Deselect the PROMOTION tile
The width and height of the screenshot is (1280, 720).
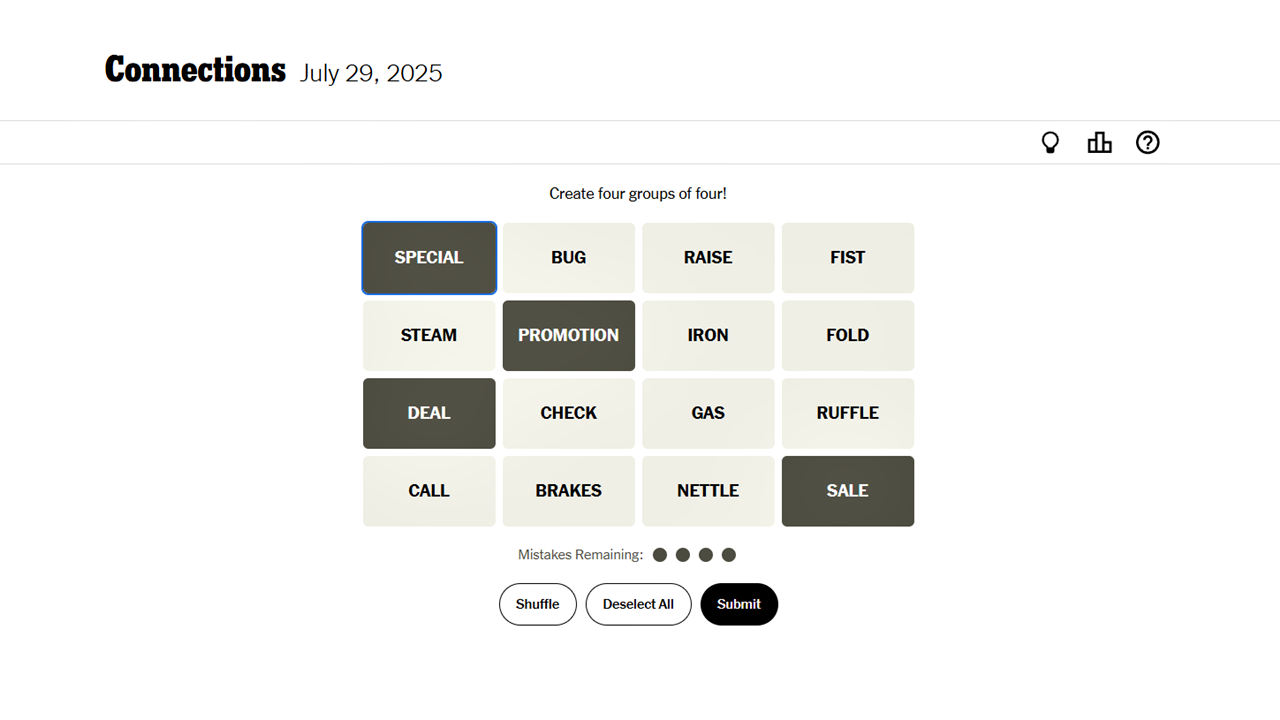point(568,335)
